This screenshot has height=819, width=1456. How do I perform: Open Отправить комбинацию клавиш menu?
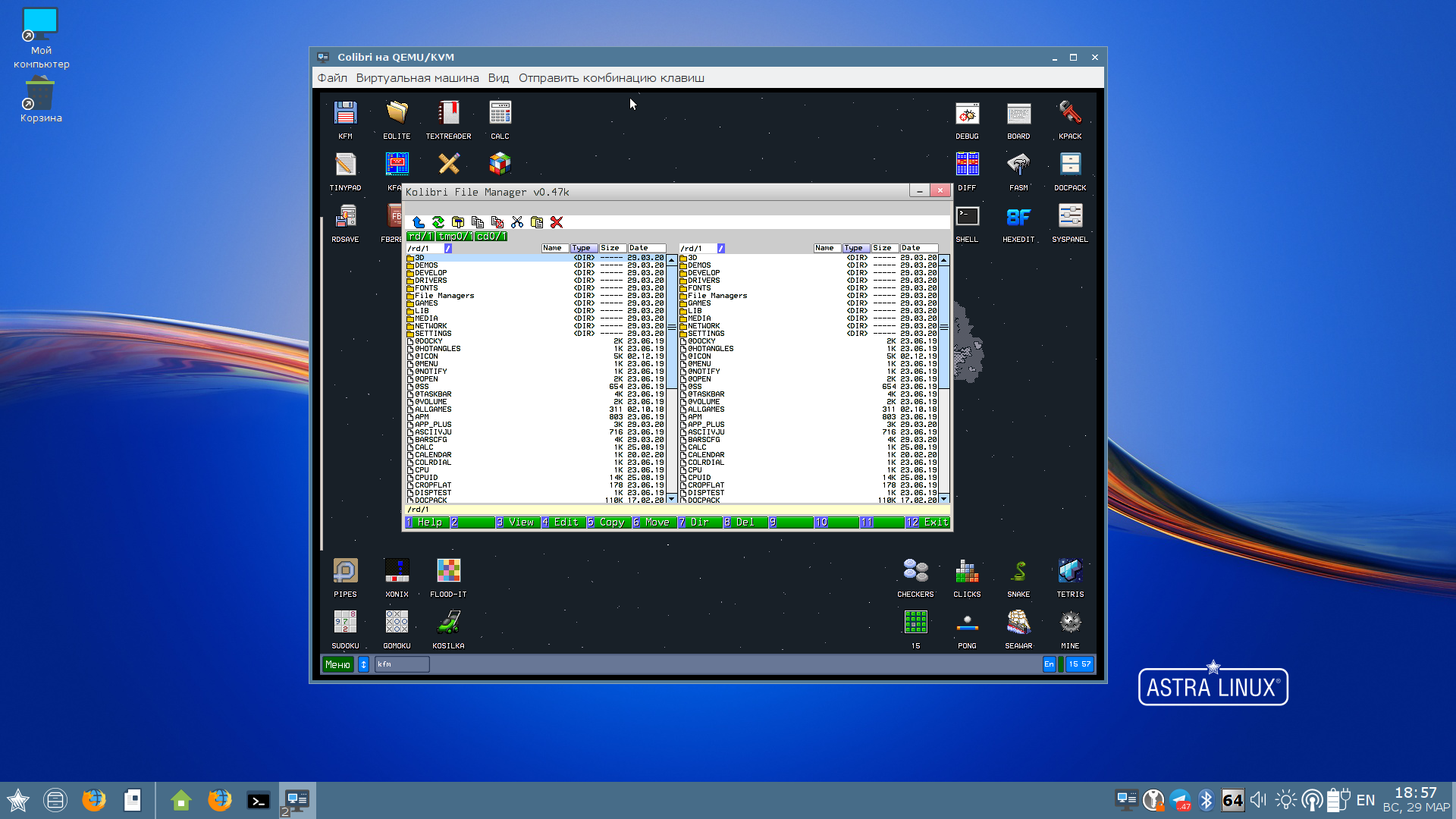coord(611,78)
